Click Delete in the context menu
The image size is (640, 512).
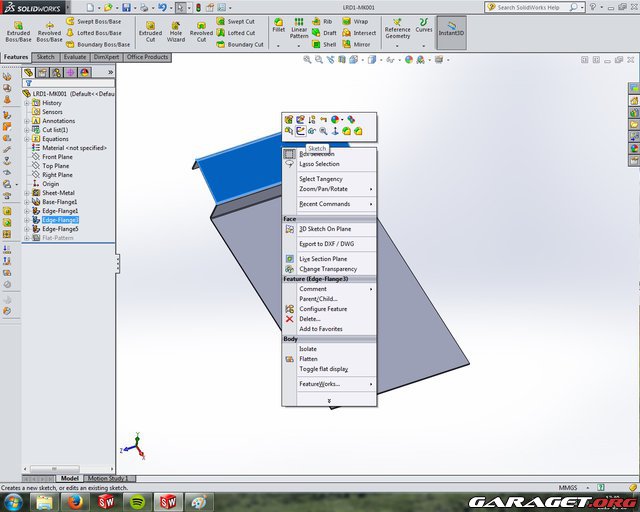(x=309, y=319)
